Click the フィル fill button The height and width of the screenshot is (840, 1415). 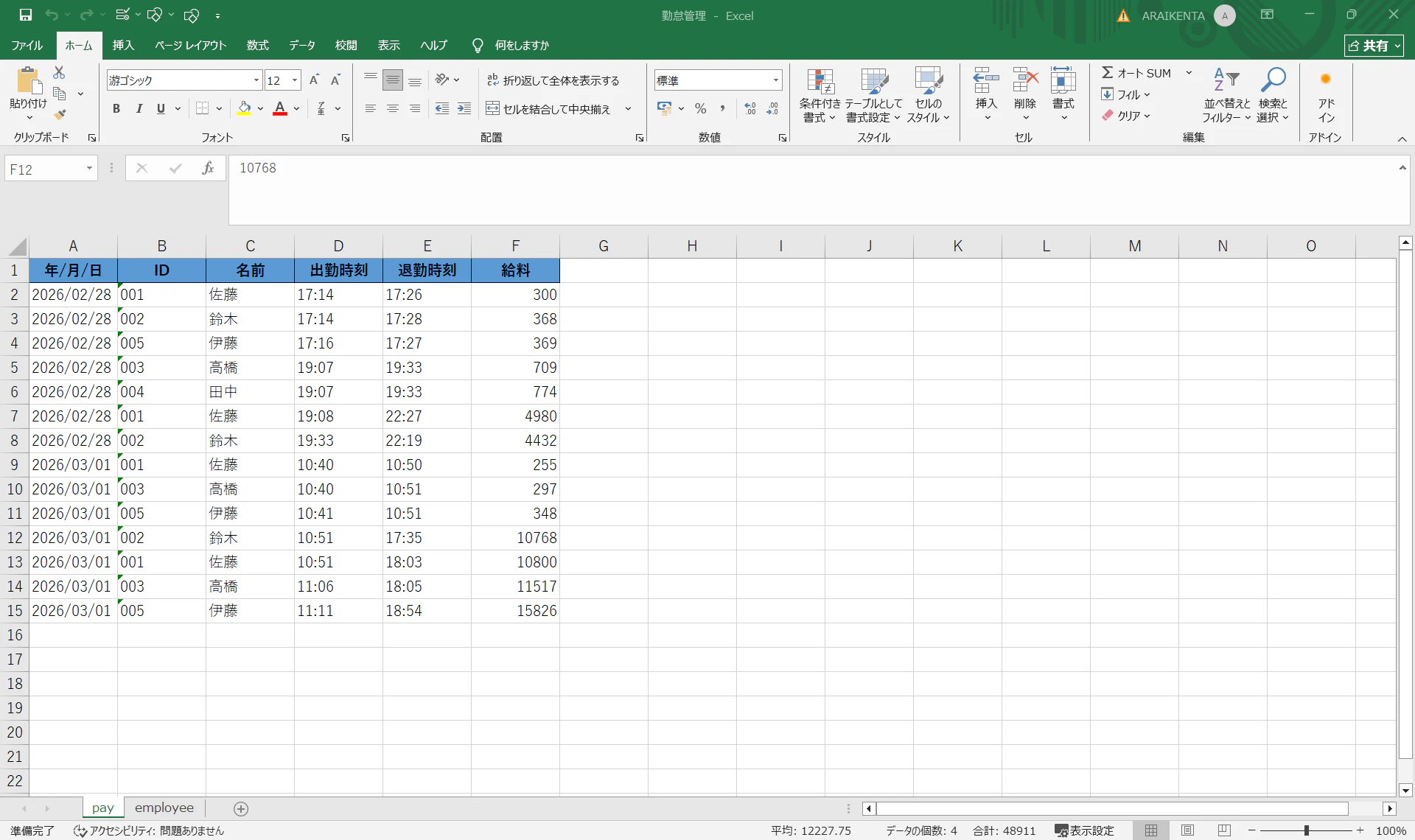pos(1125,94)
